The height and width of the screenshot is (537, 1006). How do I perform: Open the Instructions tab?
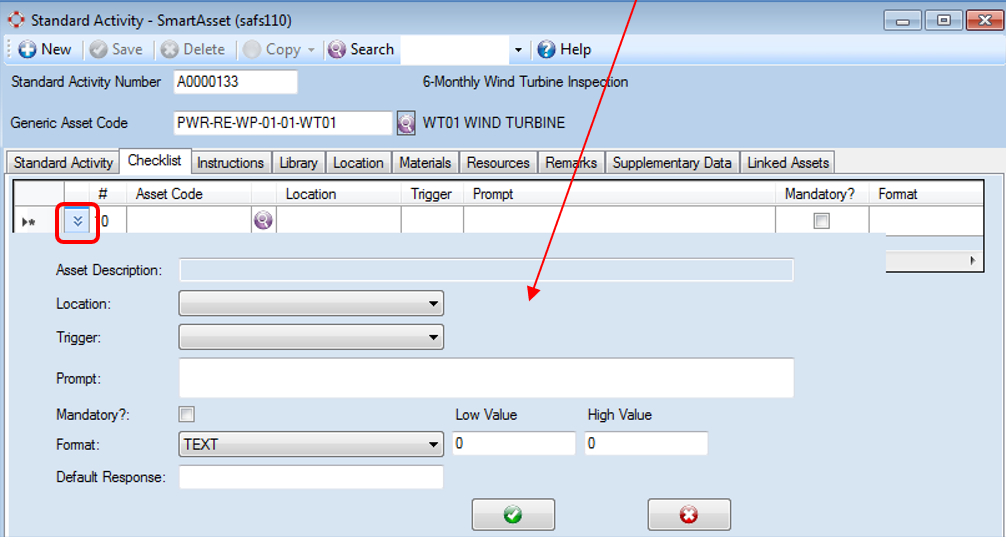point(230,163)
